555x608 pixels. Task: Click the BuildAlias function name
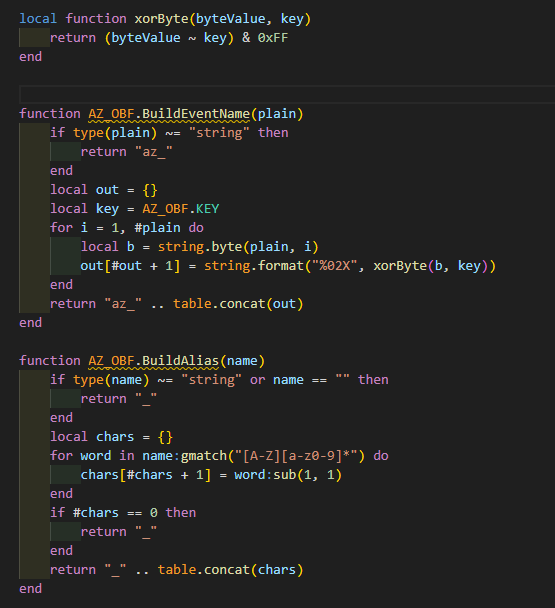[180, 361]
